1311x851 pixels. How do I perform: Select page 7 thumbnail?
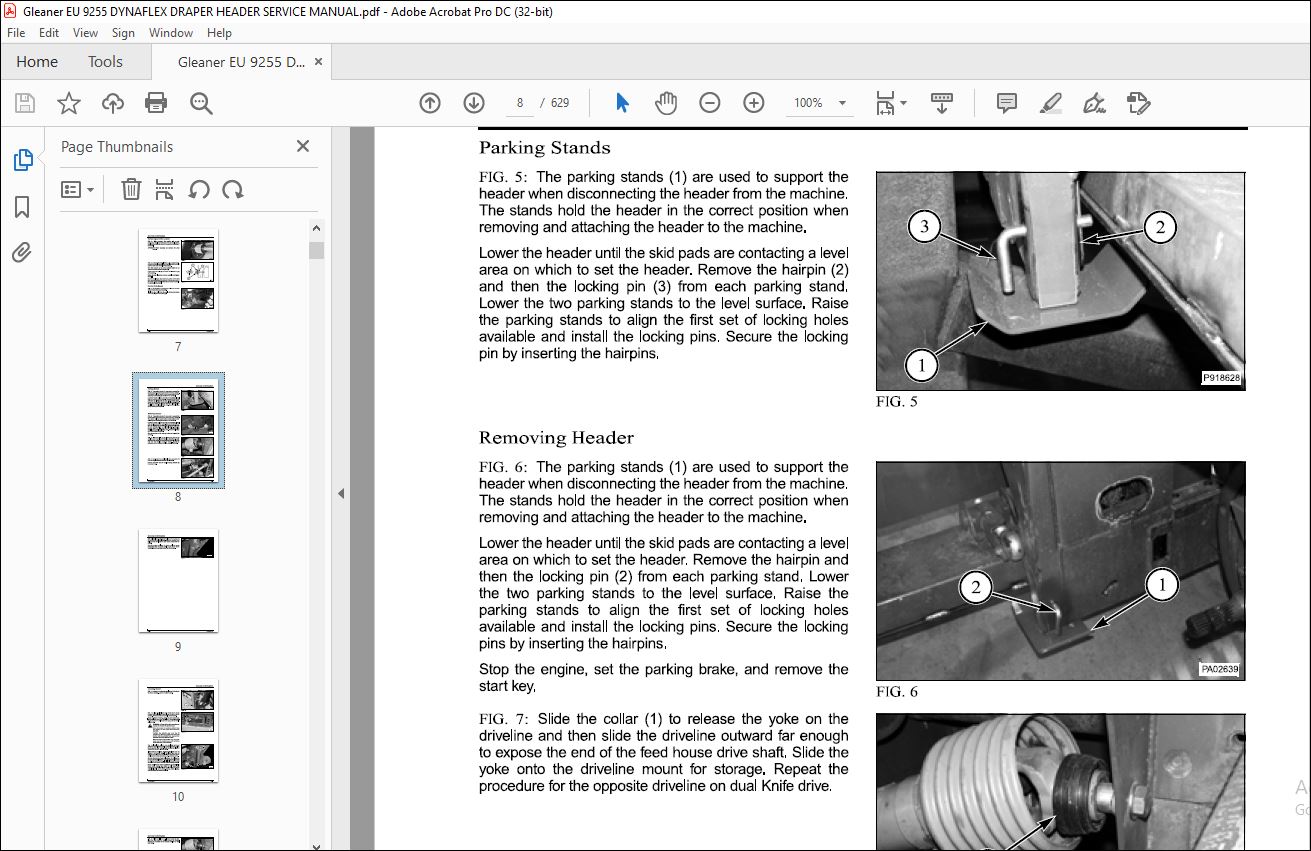coord(178,282)
